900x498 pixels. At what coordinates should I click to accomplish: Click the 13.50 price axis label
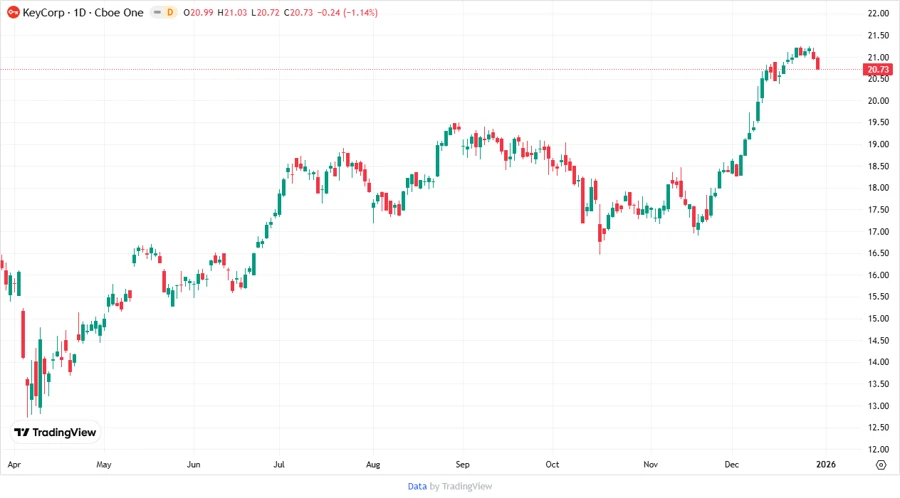click(878, 384)
